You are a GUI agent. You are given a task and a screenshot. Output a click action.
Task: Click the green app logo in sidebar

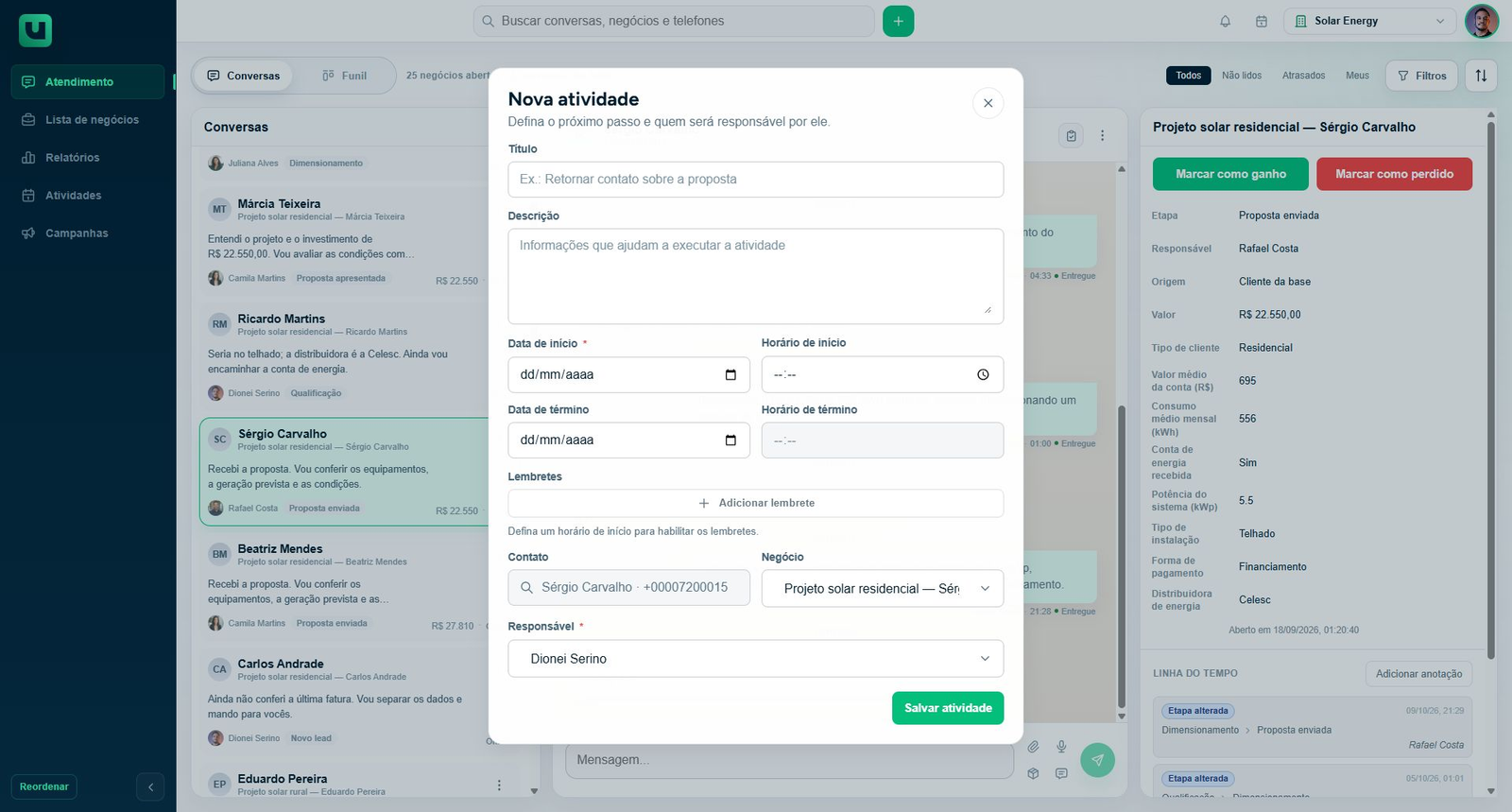pos(35,31)
